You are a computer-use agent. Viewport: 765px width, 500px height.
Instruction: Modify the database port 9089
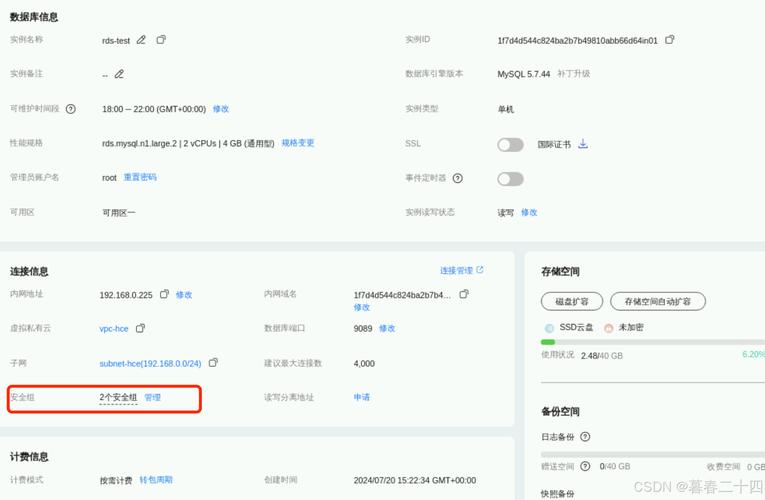click(387, 328)
